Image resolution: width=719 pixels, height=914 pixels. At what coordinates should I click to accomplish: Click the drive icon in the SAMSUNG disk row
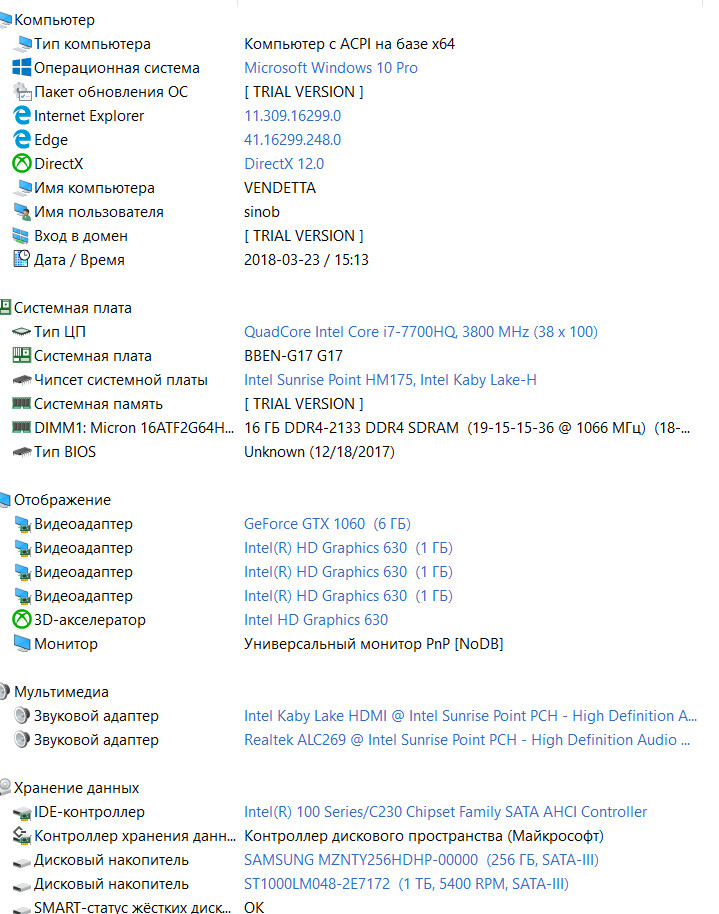(x=22, y=862)
